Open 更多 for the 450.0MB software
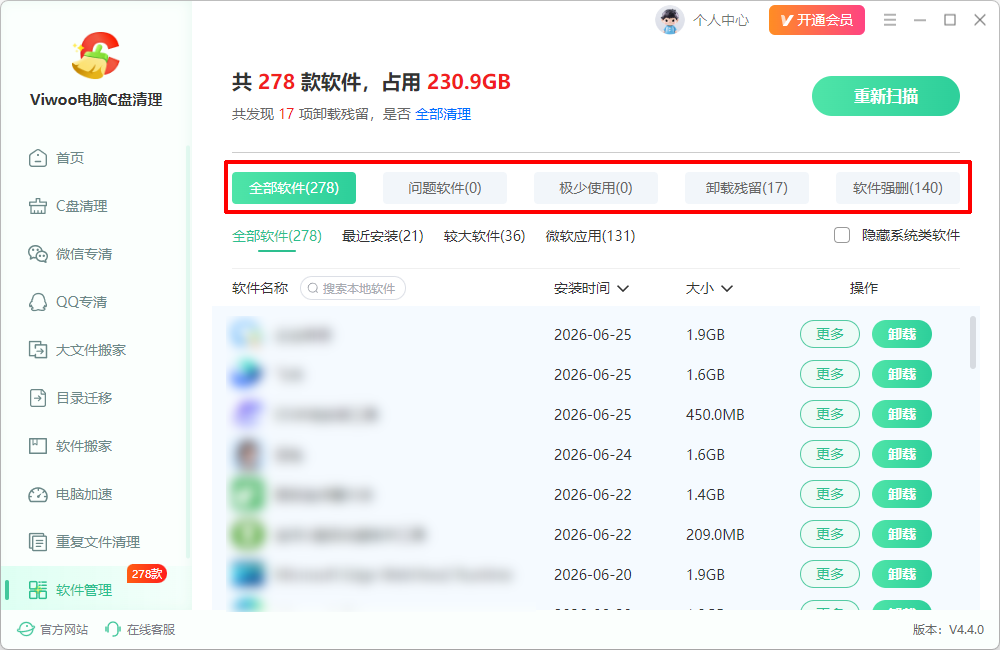 (x=830, y=414)
